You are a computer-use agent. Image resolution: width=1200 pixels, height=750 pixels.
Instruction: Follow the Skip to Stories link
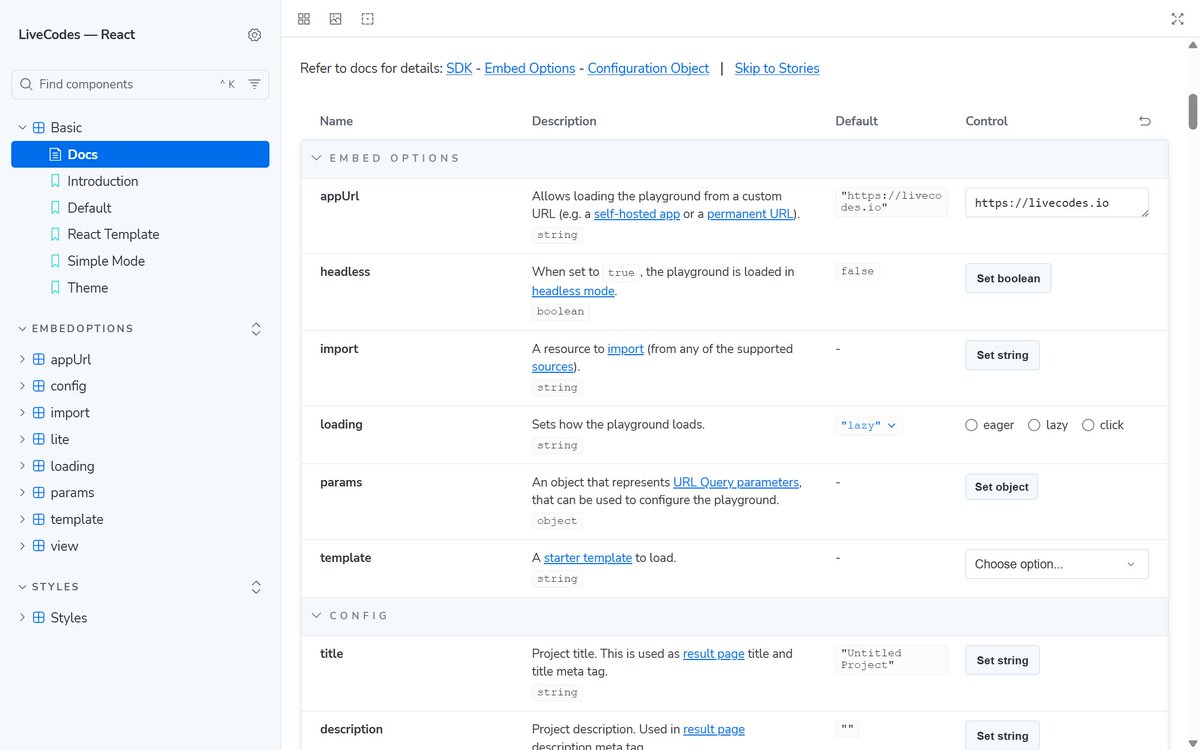[x=777, y=69]
